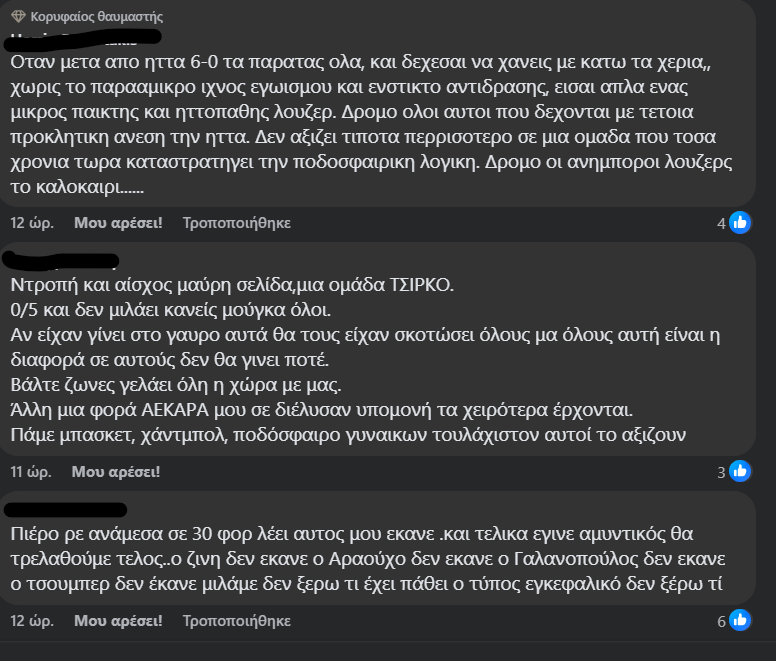Open the second commenter's redacted profile name
776x661 pixels.
point(61,261)
